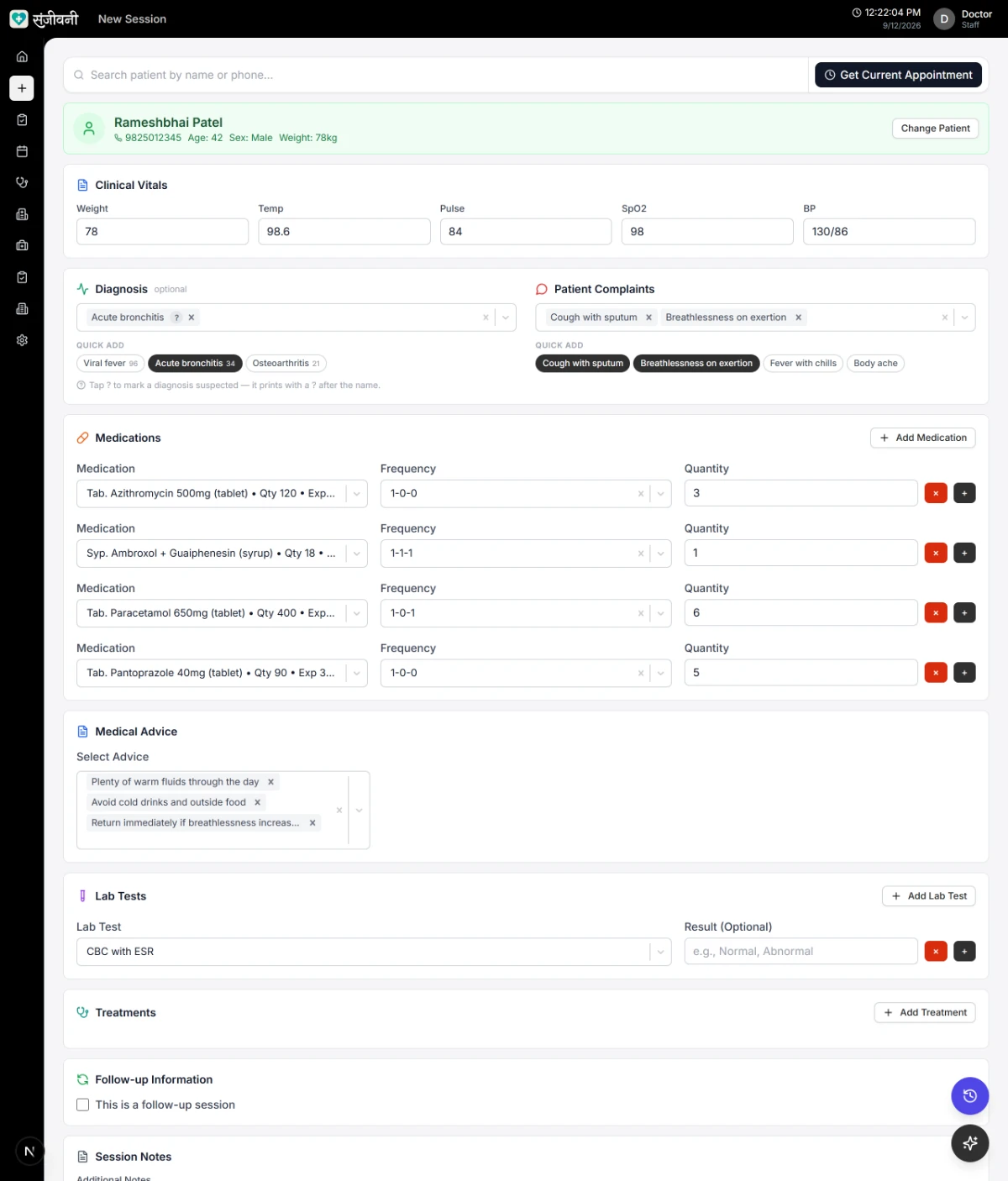
Task: Remove the Cough with sputum complaint chip
Action: (648, 318)
